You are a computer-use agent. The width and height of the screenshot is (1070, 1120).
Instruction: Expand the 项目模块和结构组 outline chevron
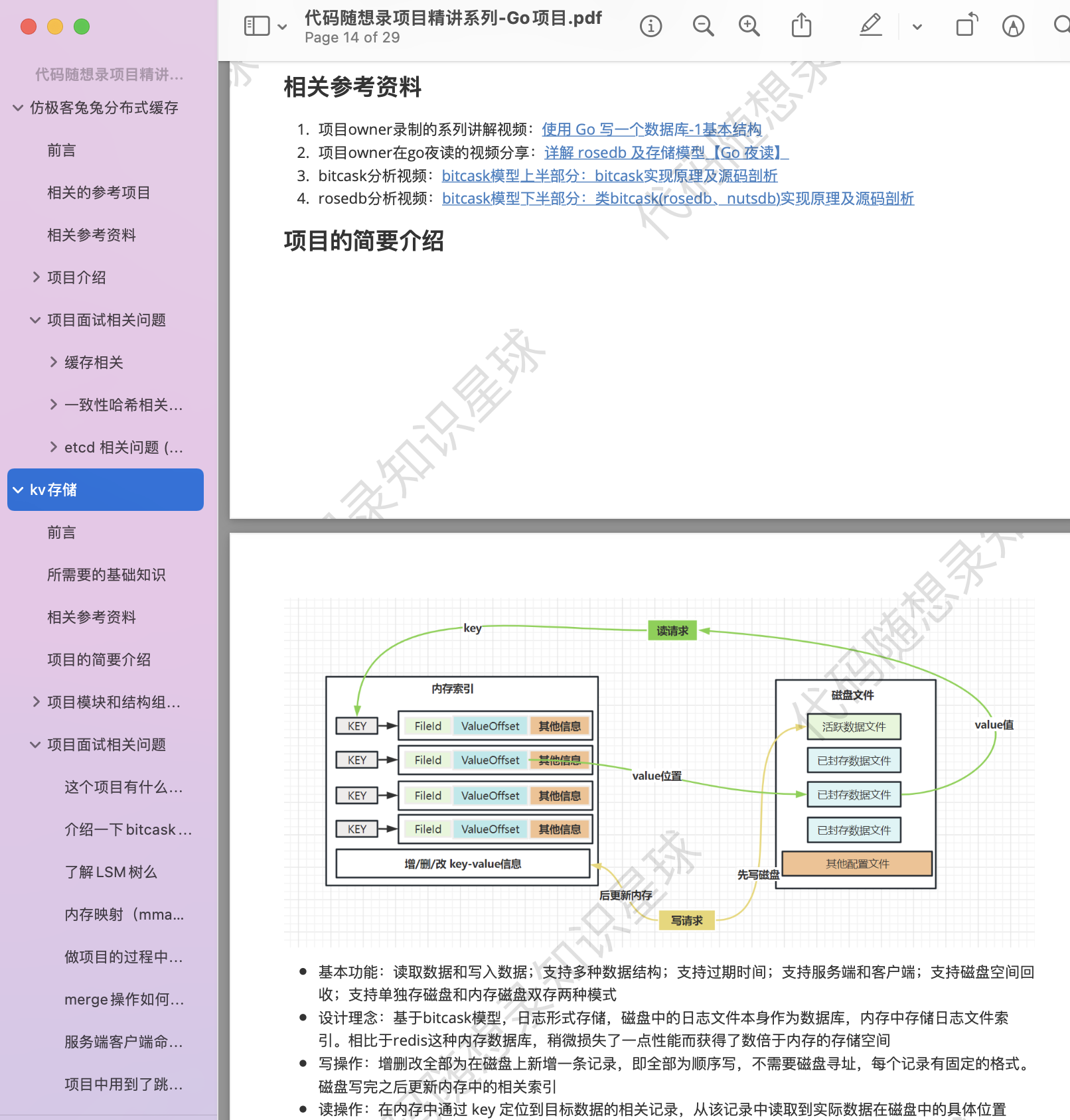coord(36,702)
